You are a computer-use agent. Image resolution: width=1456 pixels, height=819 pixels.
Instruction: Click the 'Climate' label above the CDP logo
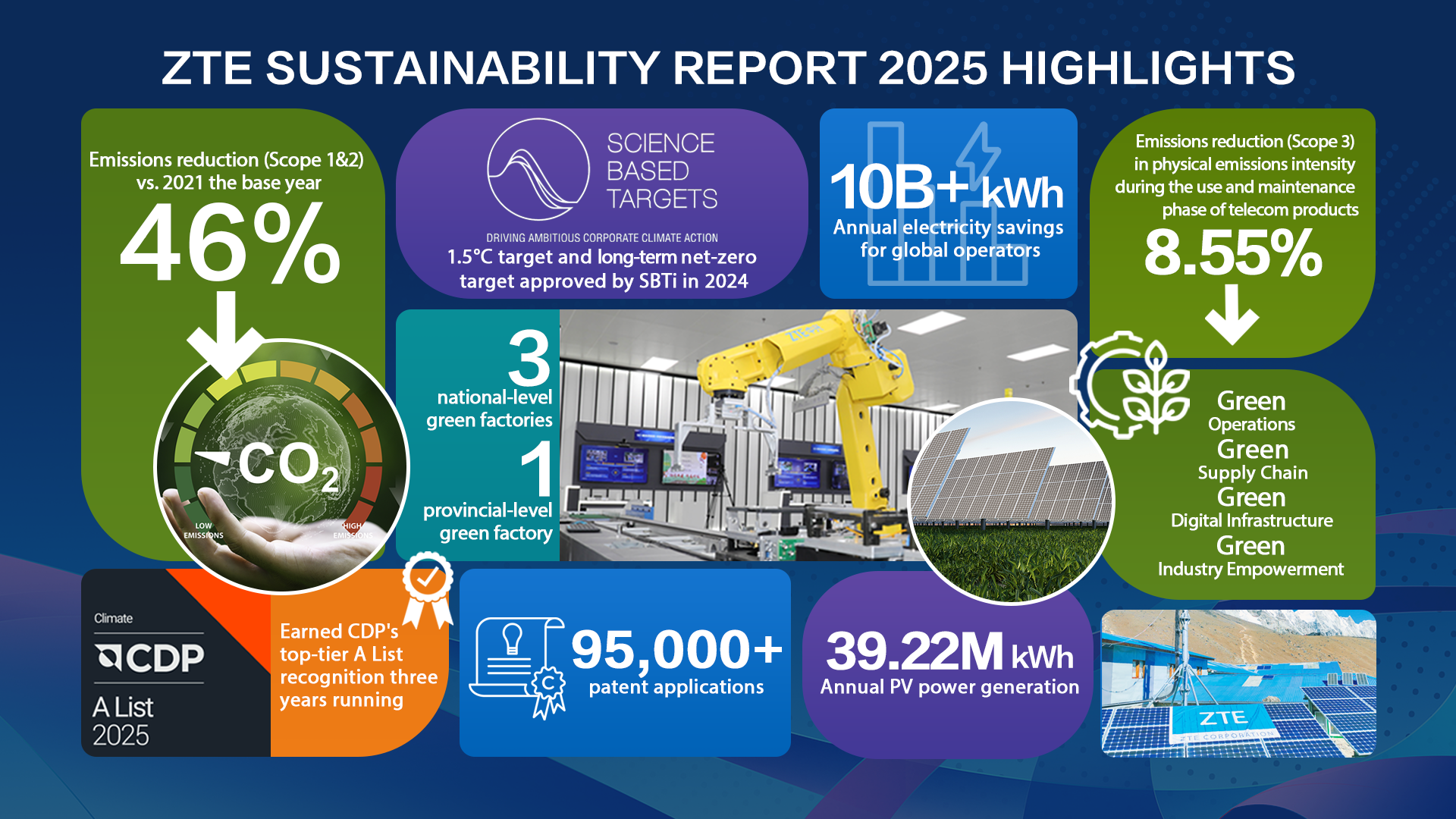pos(114,619)
